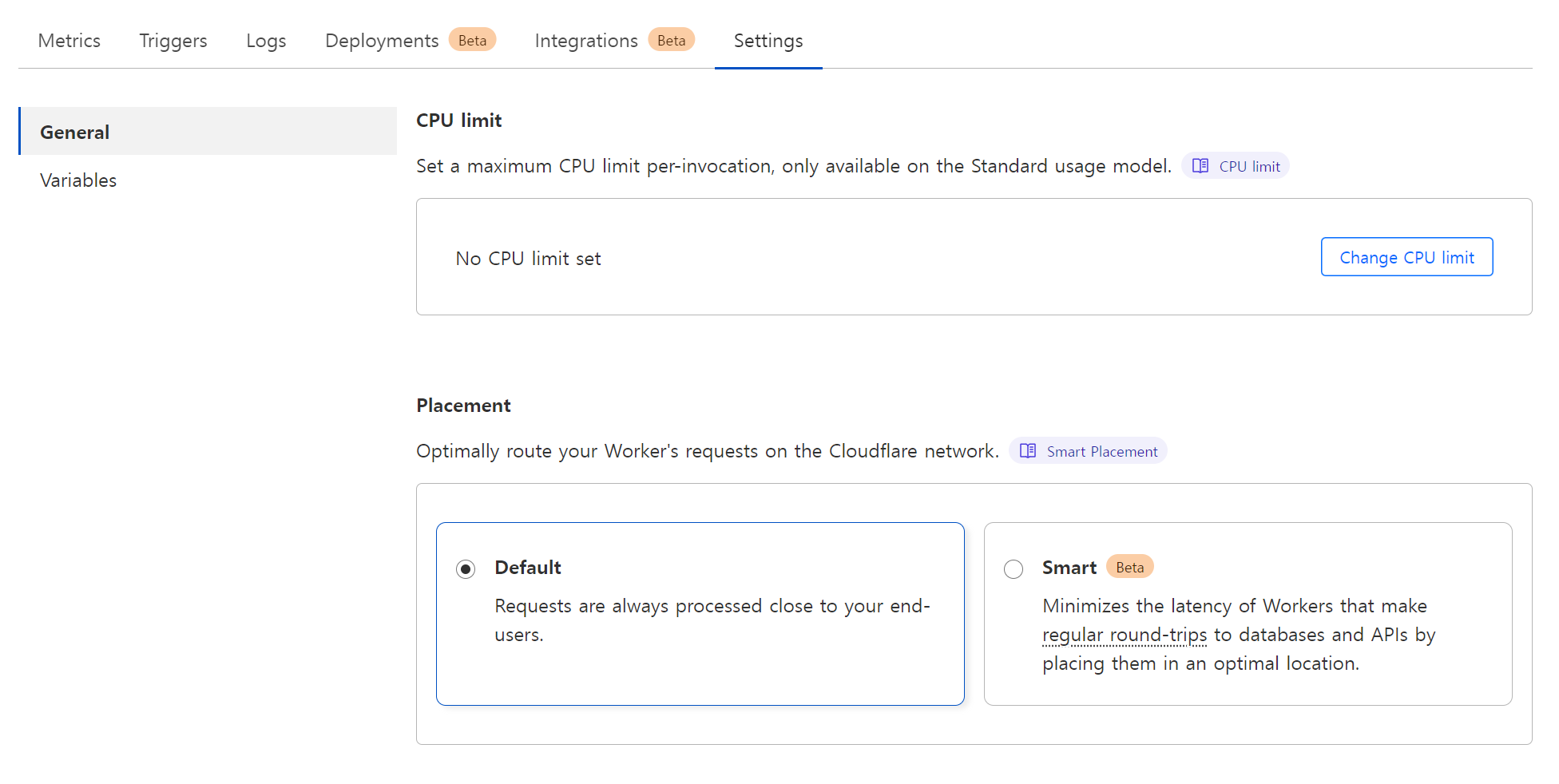Click the book icon beside CPU limit text
1559x784 pixels.
pos(1200,165)
